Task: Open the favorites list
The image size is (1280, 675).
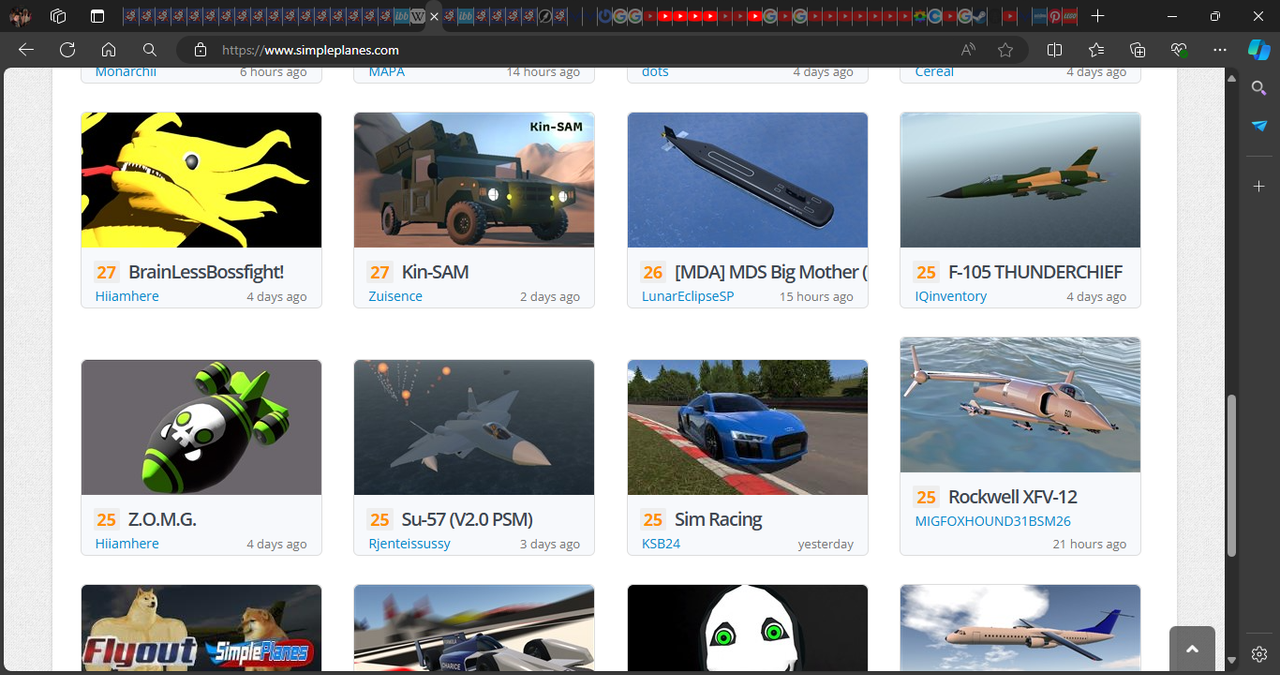Action: [1096, 50]
